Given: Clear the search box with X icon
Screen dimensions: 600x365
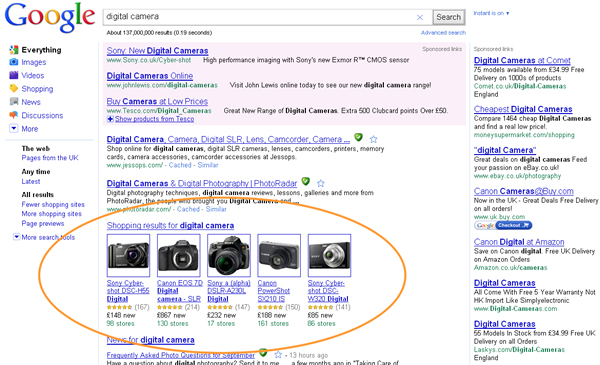Looking at the screenshot, I should 420,17.
